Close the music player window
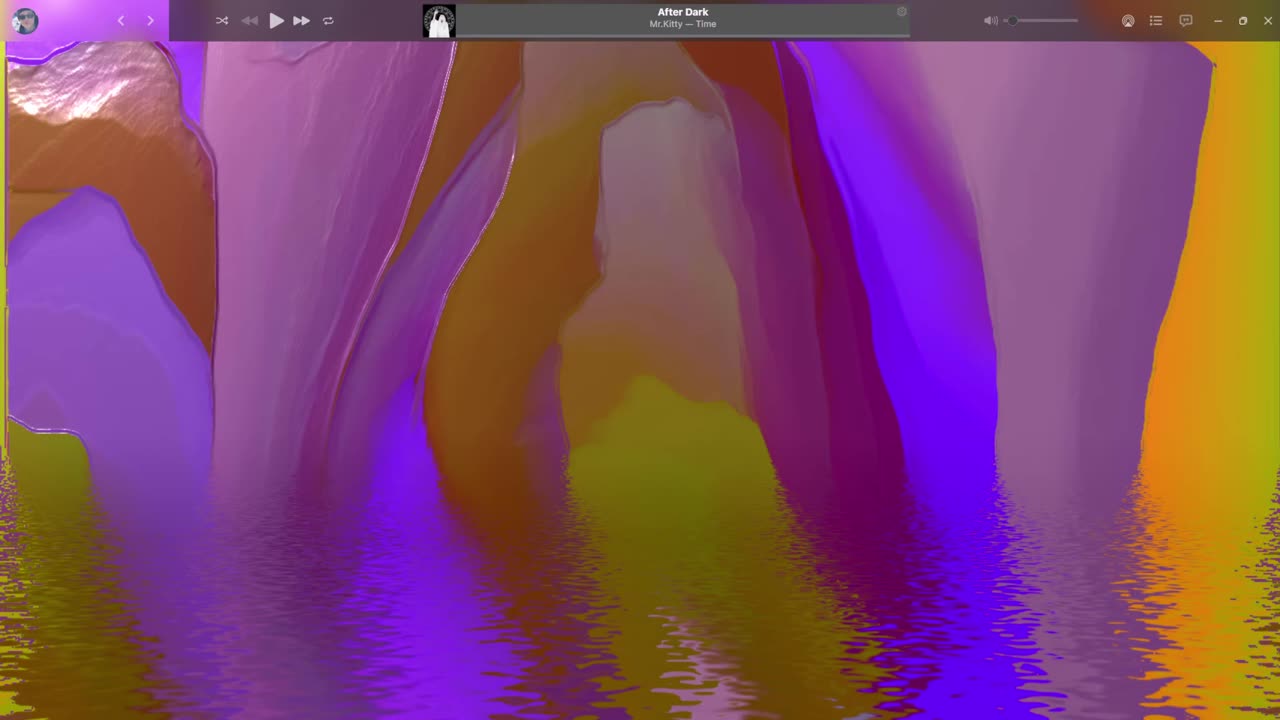 tap(1268, 20)
